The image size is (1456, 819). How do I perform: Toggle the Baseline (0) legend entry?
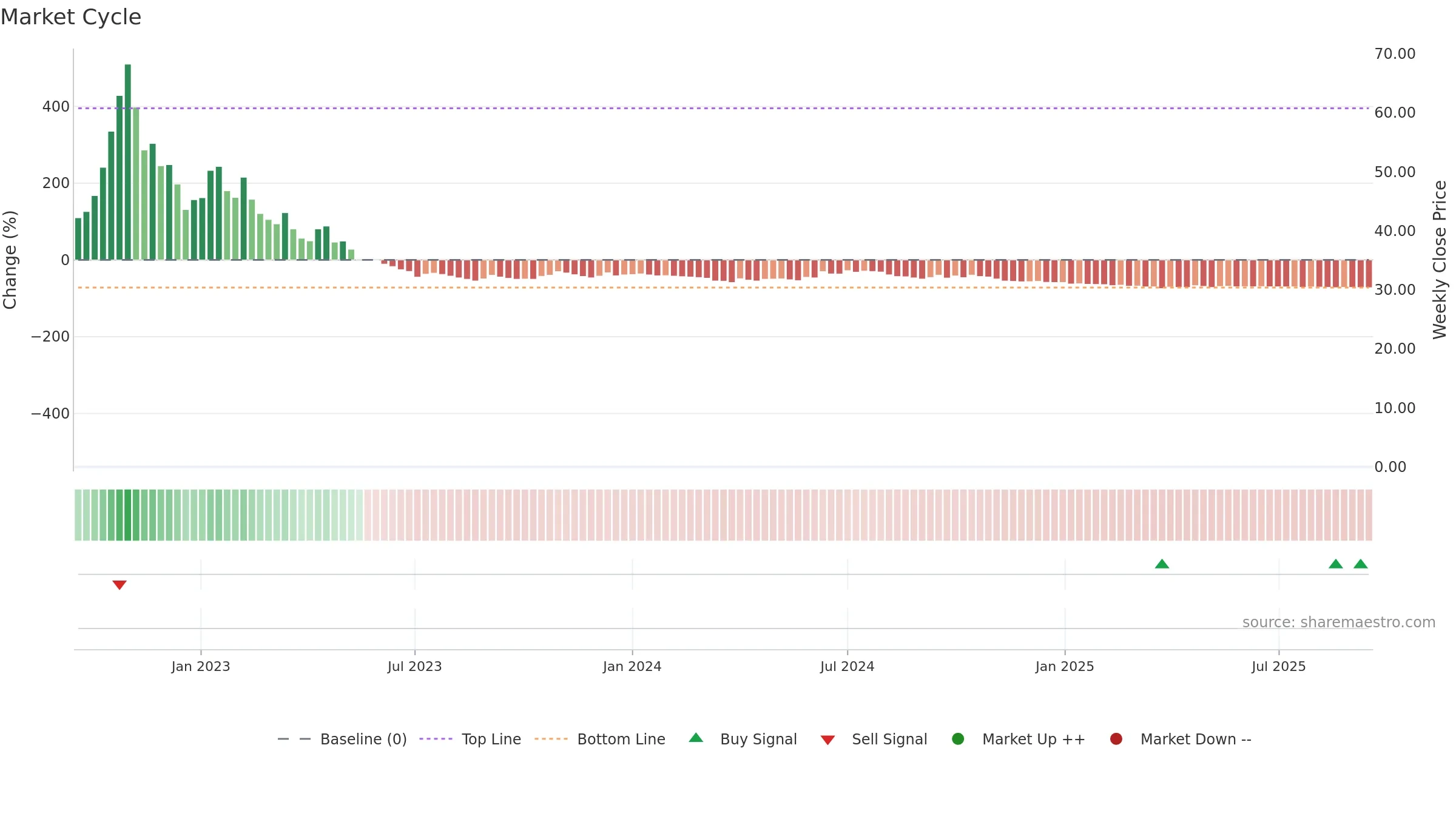pyautogui.click(x=342, y=739)
